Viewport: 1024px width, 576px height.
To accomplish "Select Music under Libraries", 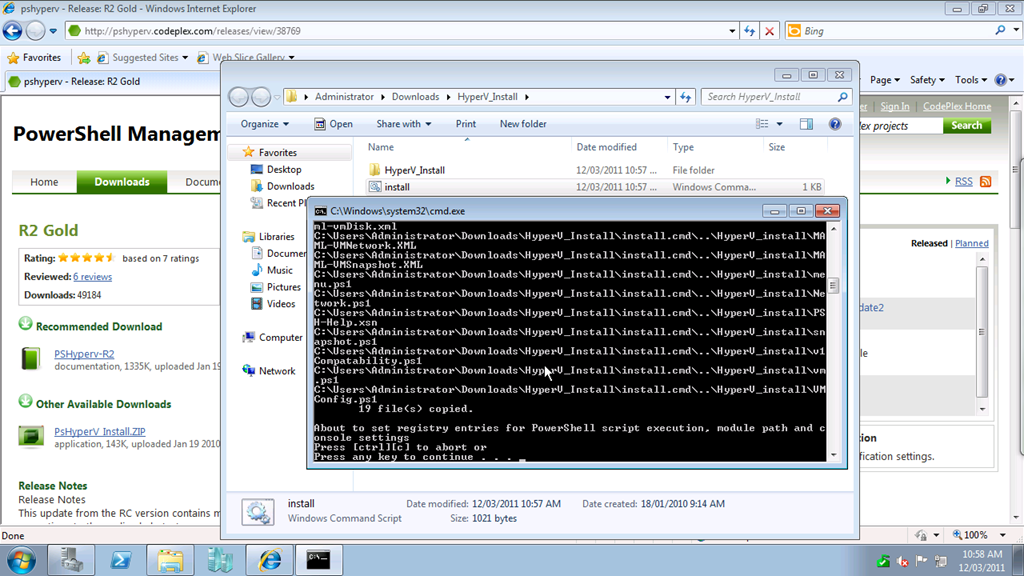I will pos(279,270).
